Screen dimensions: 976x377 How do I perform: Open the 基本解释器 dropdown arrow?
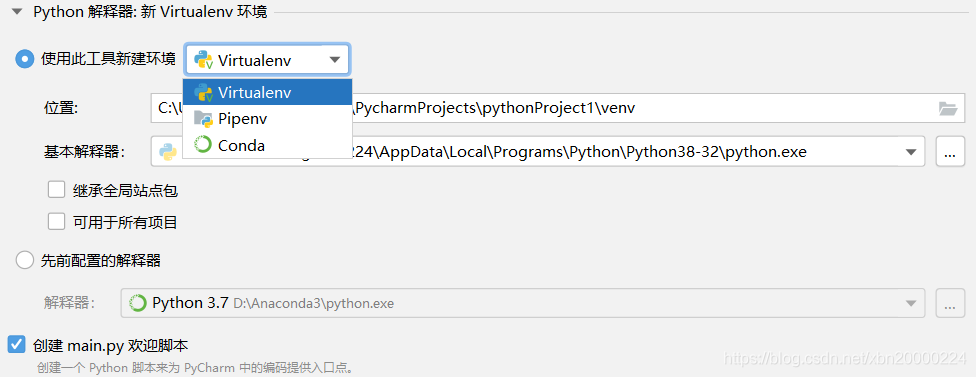pos(911,152)
